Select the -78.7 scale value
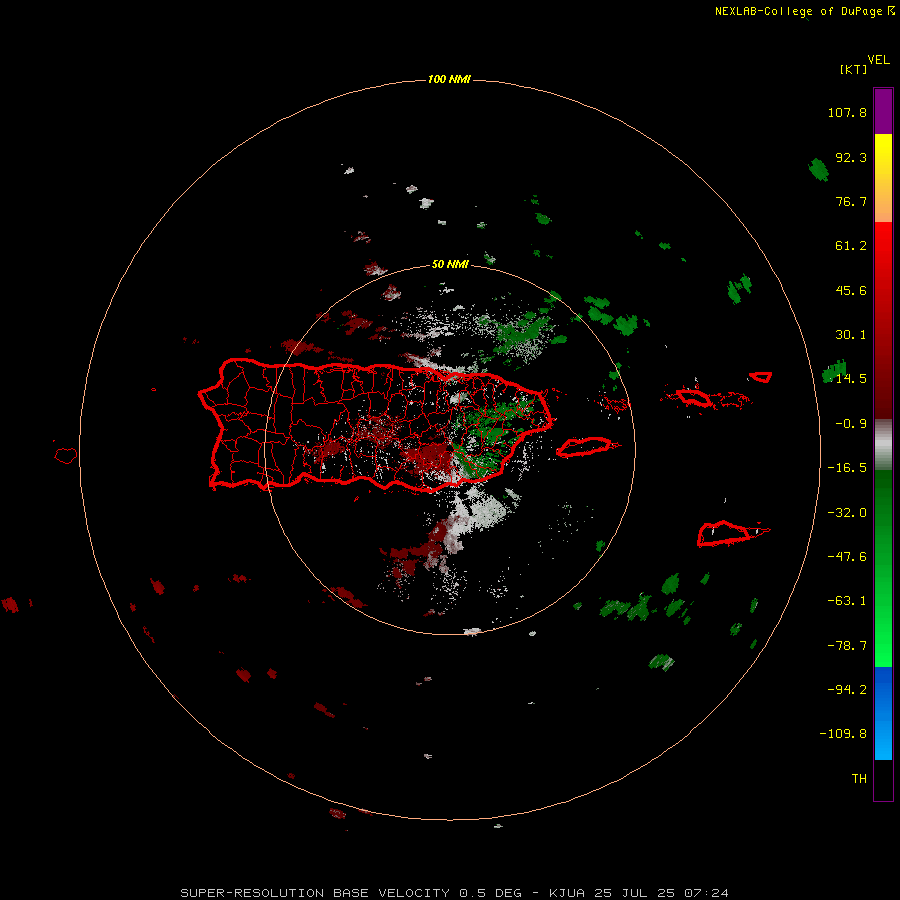The image size is (900, 900). coord(847,646)
